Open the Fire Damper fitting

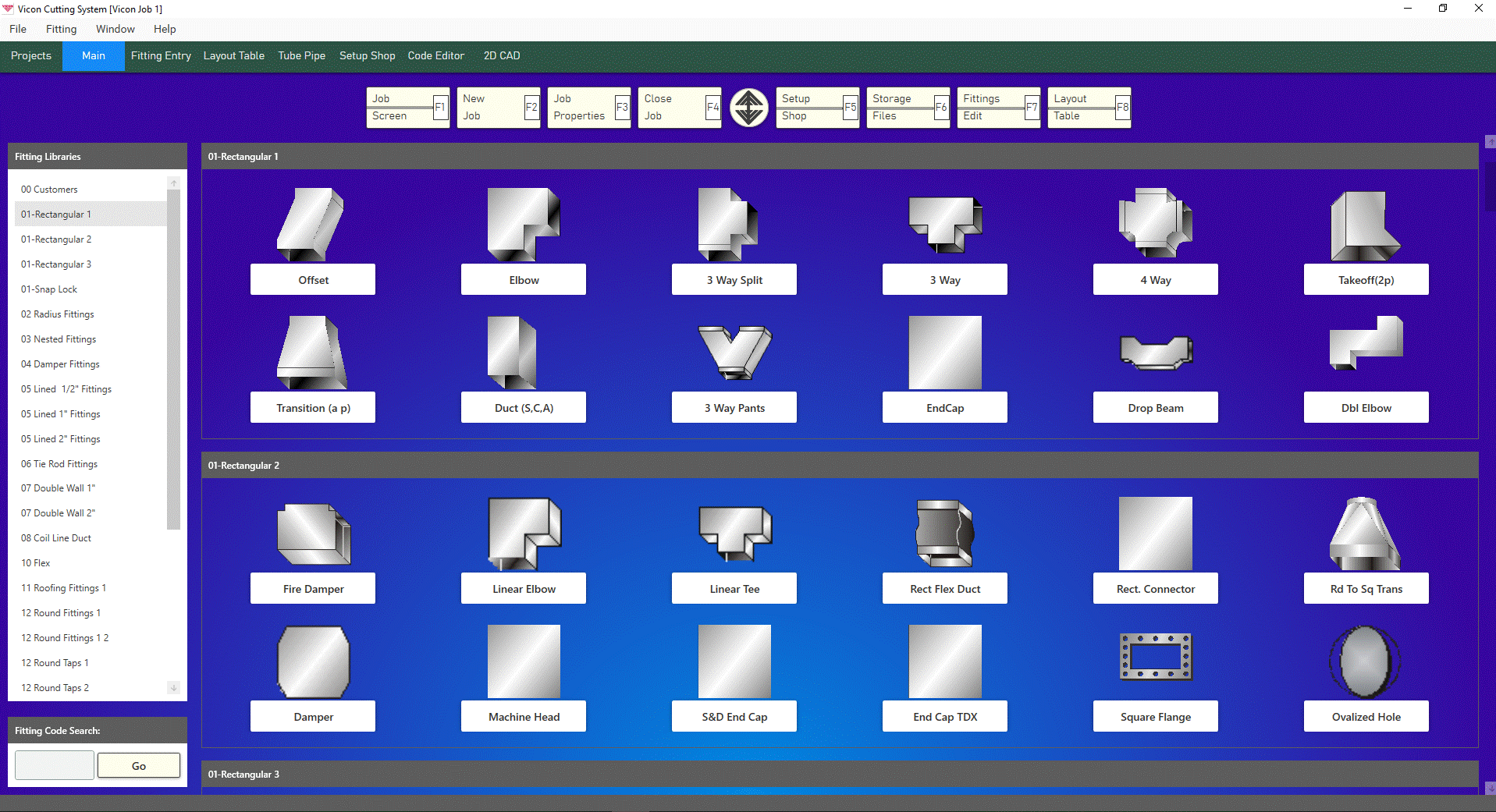[x=312, y=534]
